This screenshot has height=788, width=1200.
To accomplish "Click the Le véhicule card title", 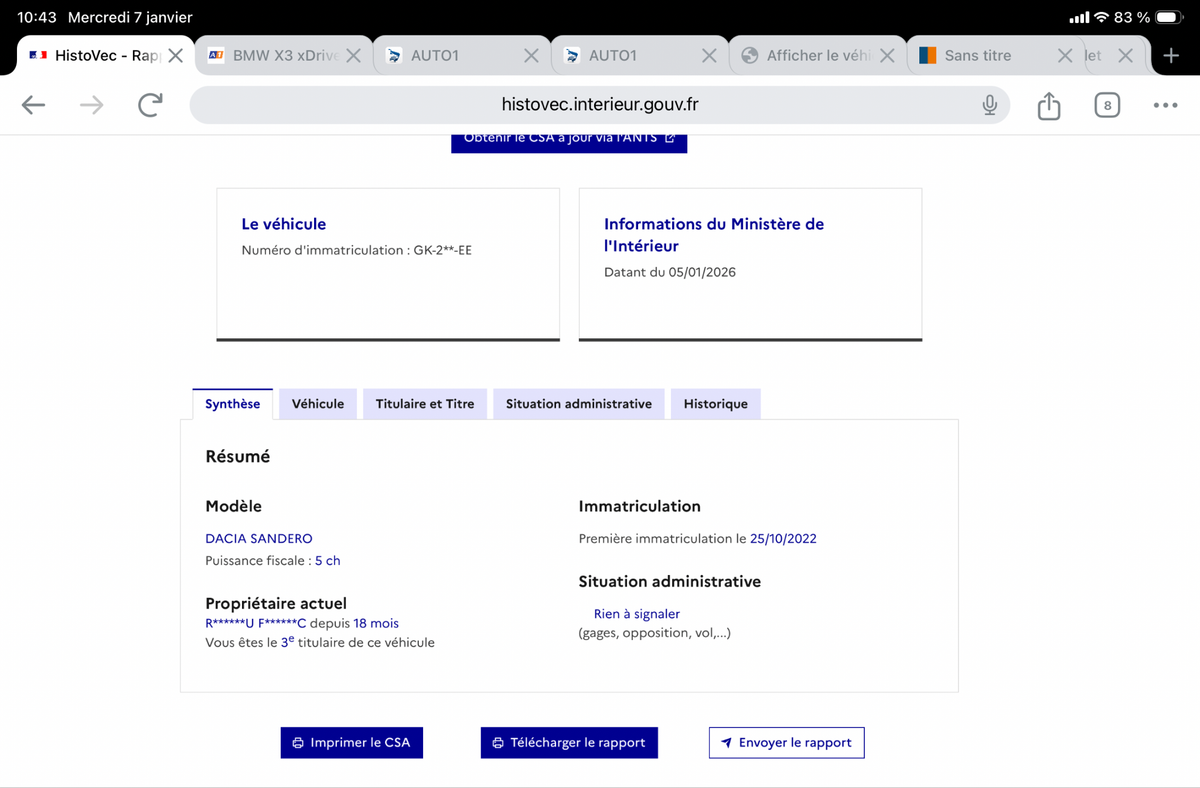I will pyautogui.click(x=284, y=224).
